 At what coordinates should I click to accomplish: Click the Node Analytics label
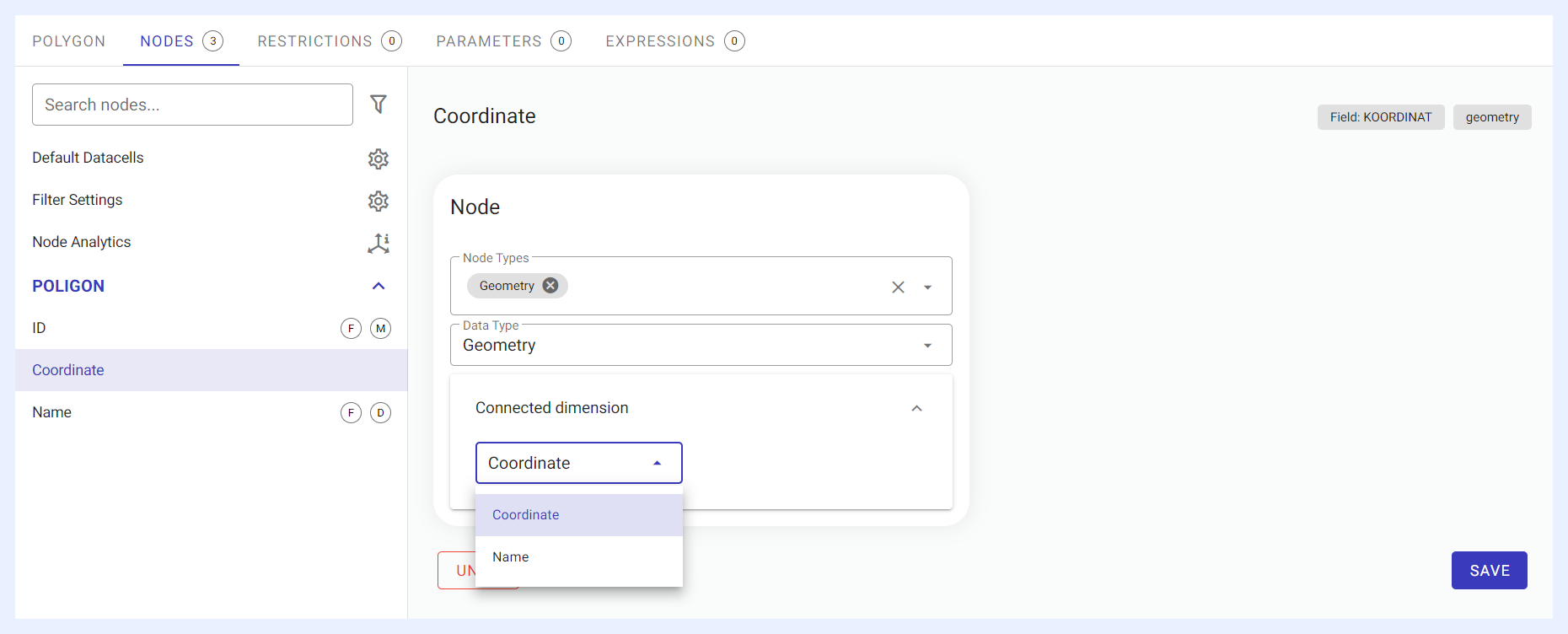(82, 242)
